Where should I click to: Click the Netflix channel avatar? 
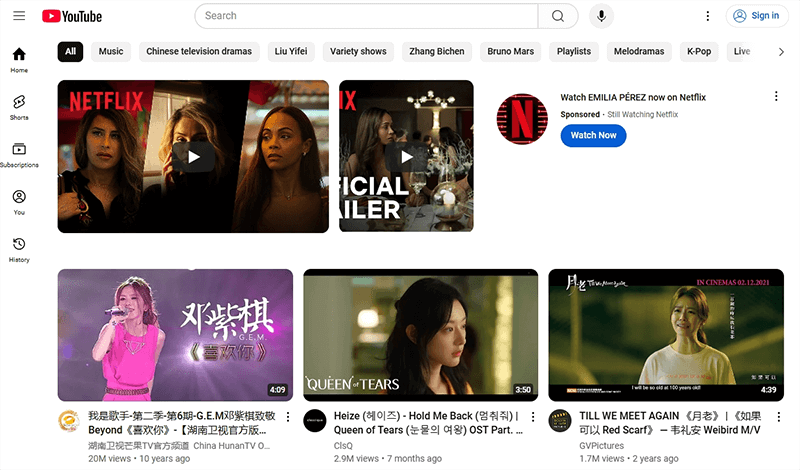coord(522,119)
